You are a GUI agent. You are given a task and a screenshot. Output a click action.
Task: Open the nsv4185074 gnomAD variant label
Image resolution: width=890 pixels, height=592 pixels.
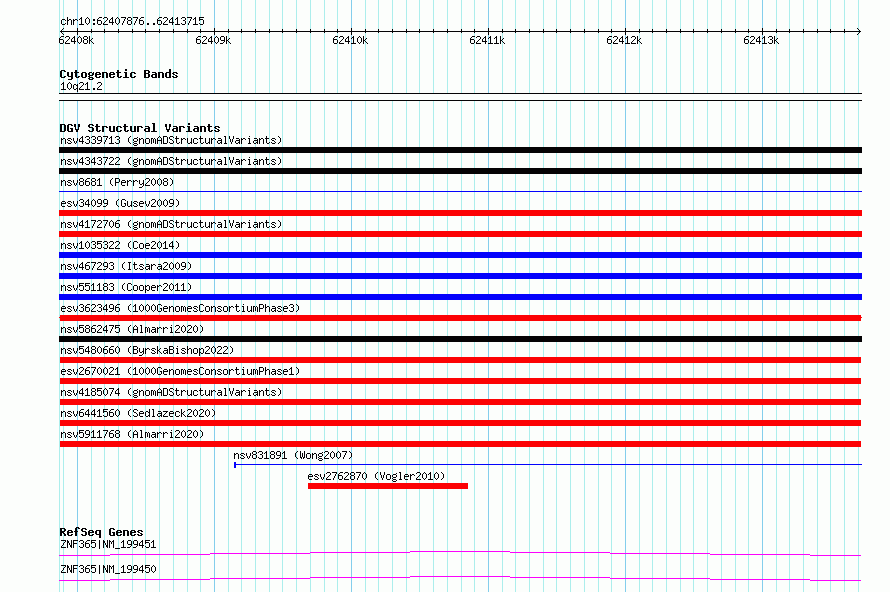[171, 392]
